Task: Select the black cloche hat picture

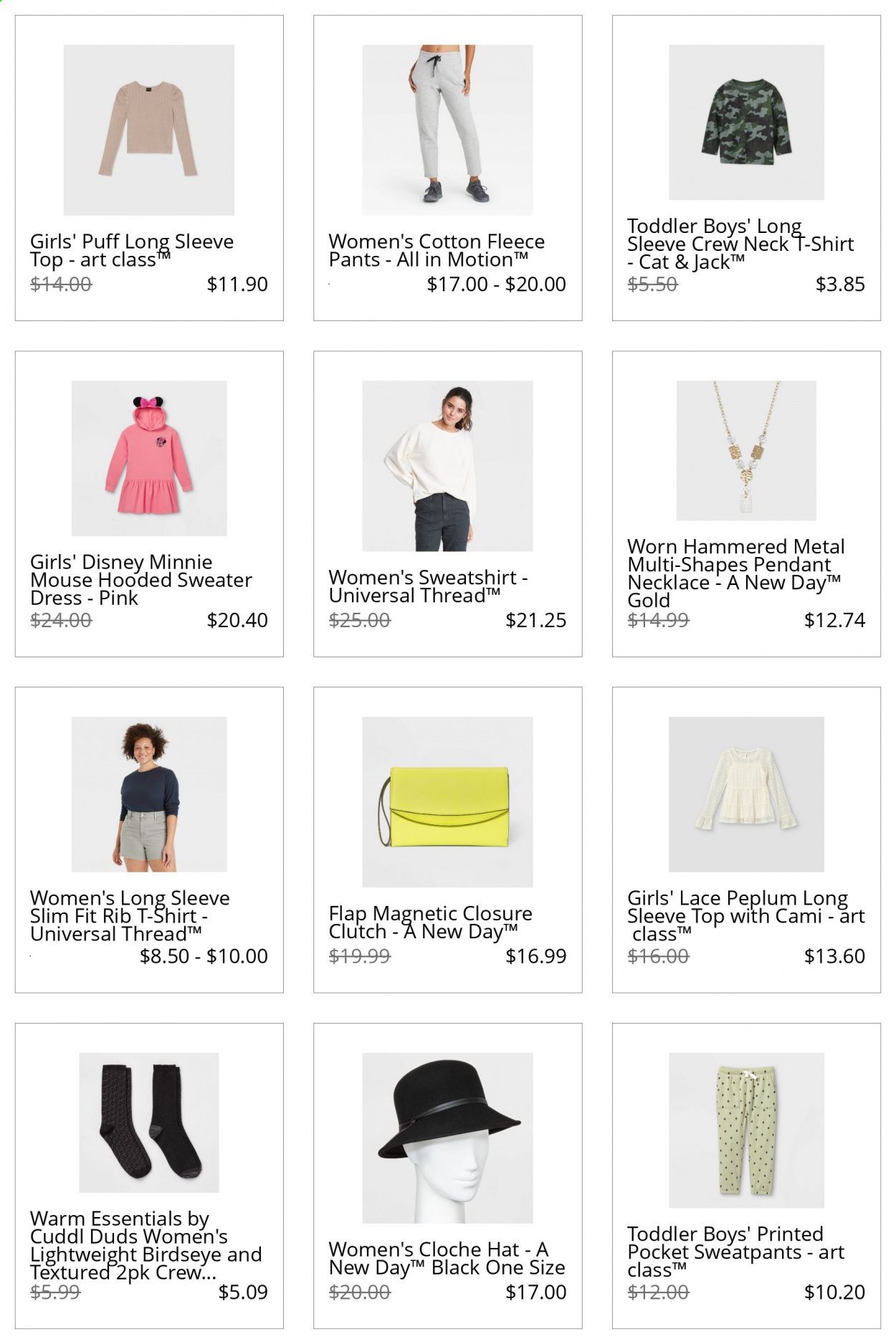Action: 447,1138
